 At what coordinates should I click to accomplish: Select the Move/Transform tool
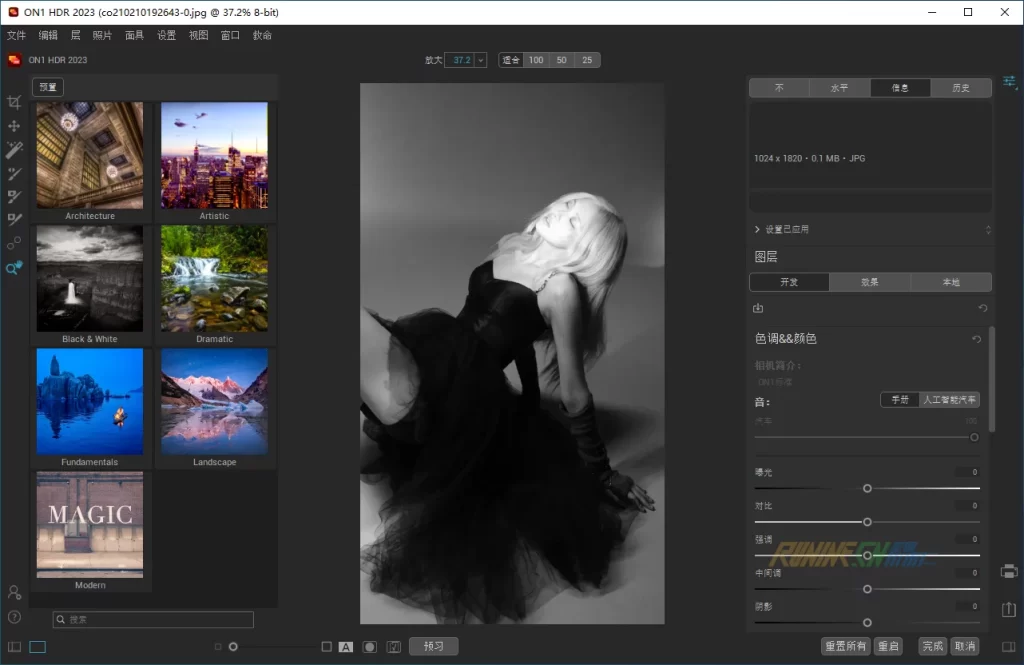tap(14, 127)
